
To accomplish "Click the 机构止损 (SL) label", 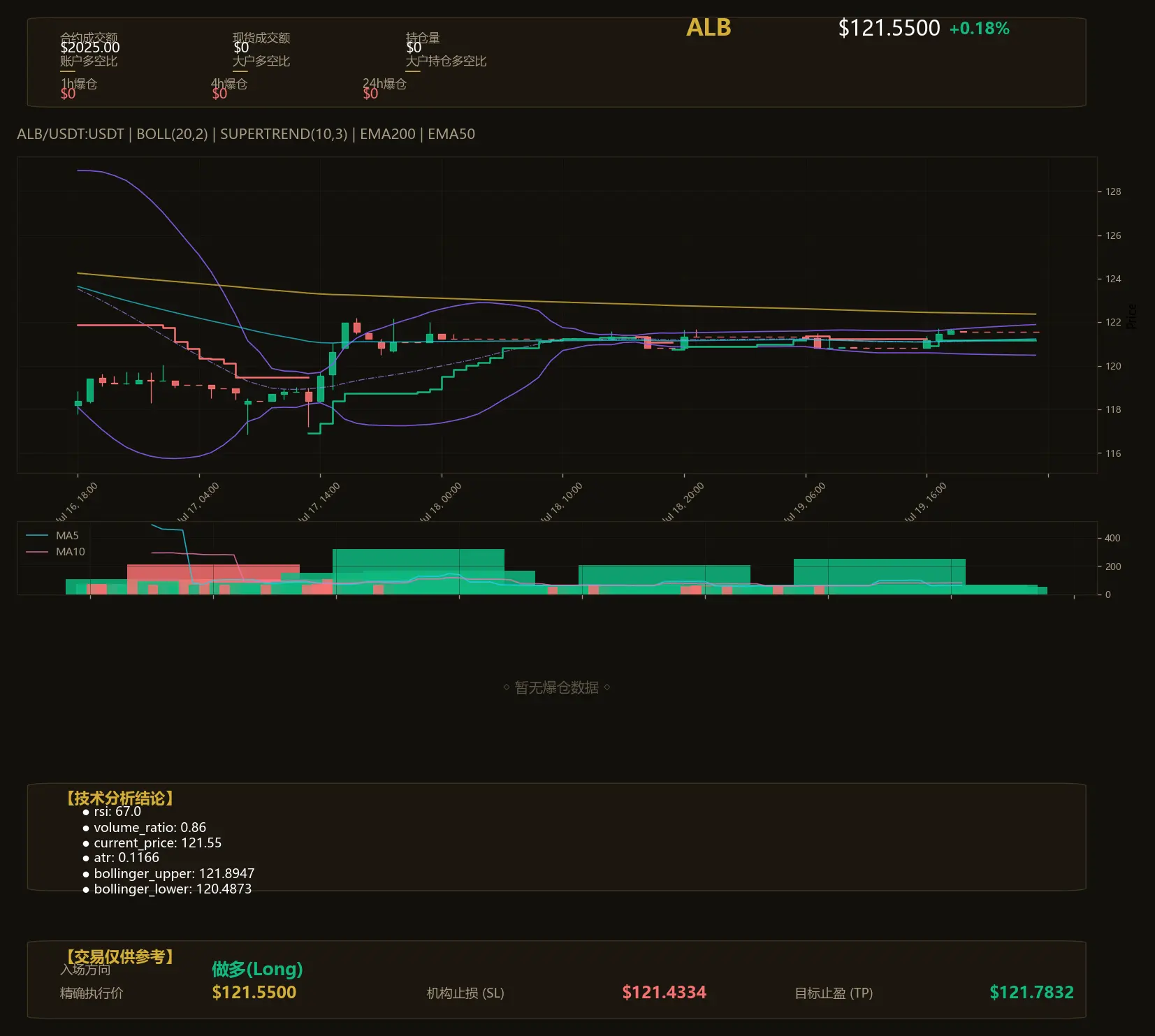I will (x=465, y=993).
